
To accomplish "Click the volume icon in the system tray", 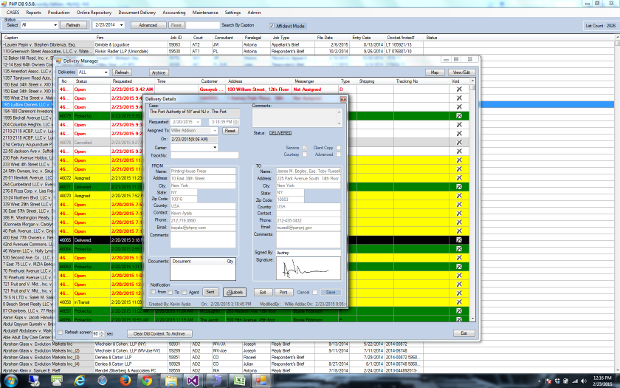I will point(584,381).
